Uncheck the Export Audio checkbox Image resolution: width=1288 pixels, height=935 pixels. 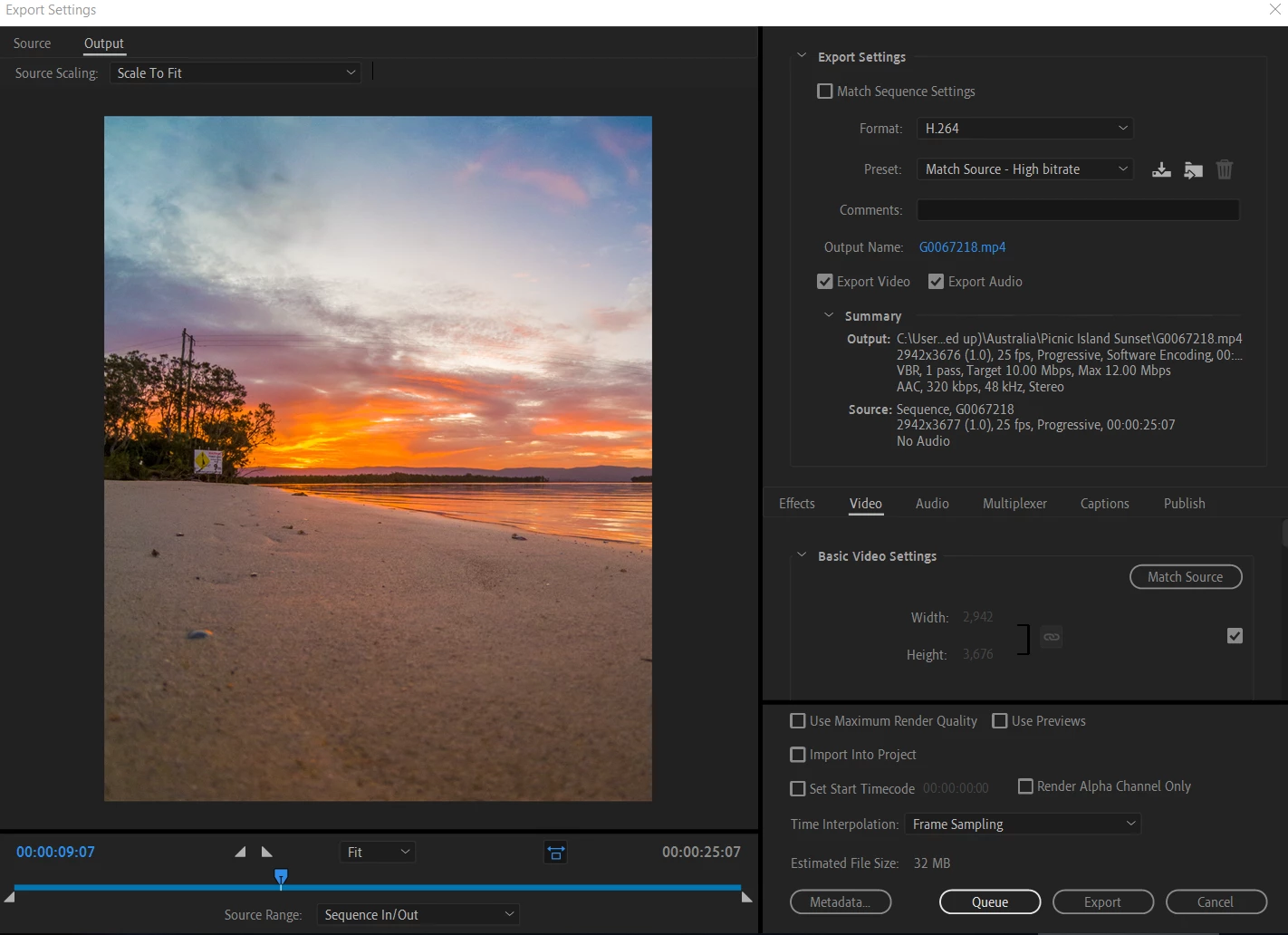937,282
